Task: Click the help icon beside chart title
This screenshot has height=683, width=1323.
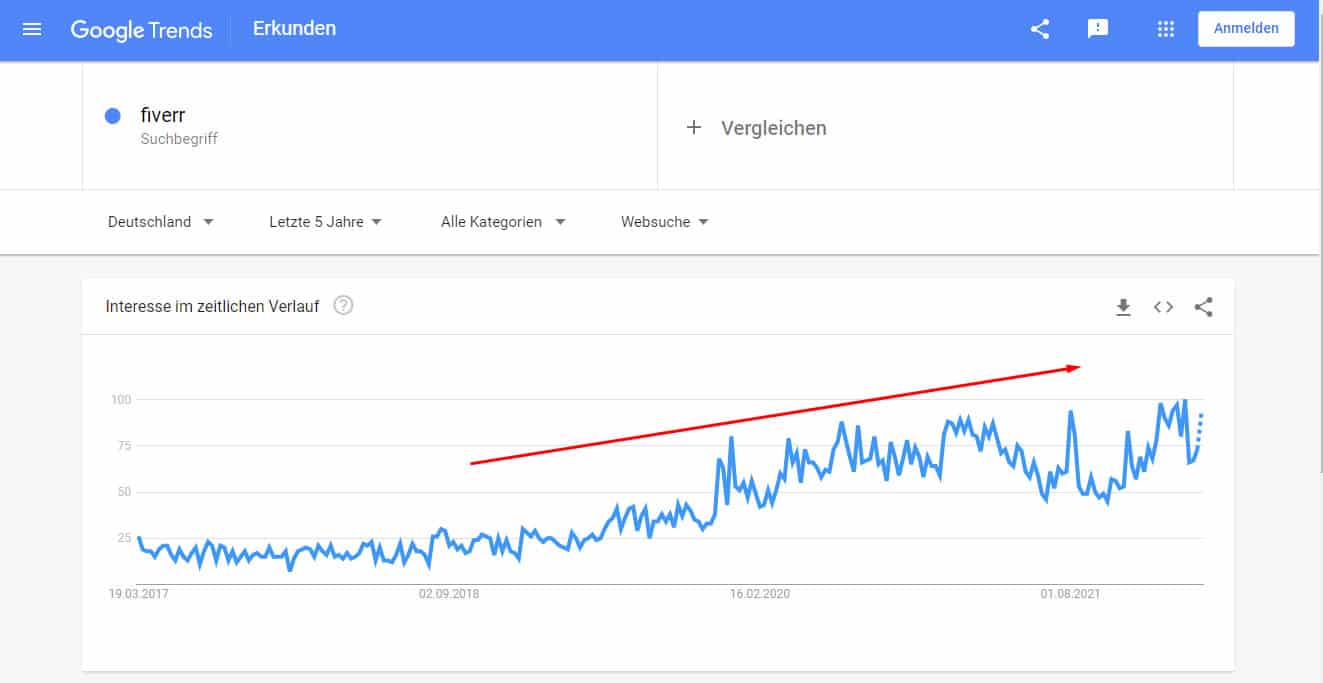Action: pyautogui.click(x=343, y=306)
